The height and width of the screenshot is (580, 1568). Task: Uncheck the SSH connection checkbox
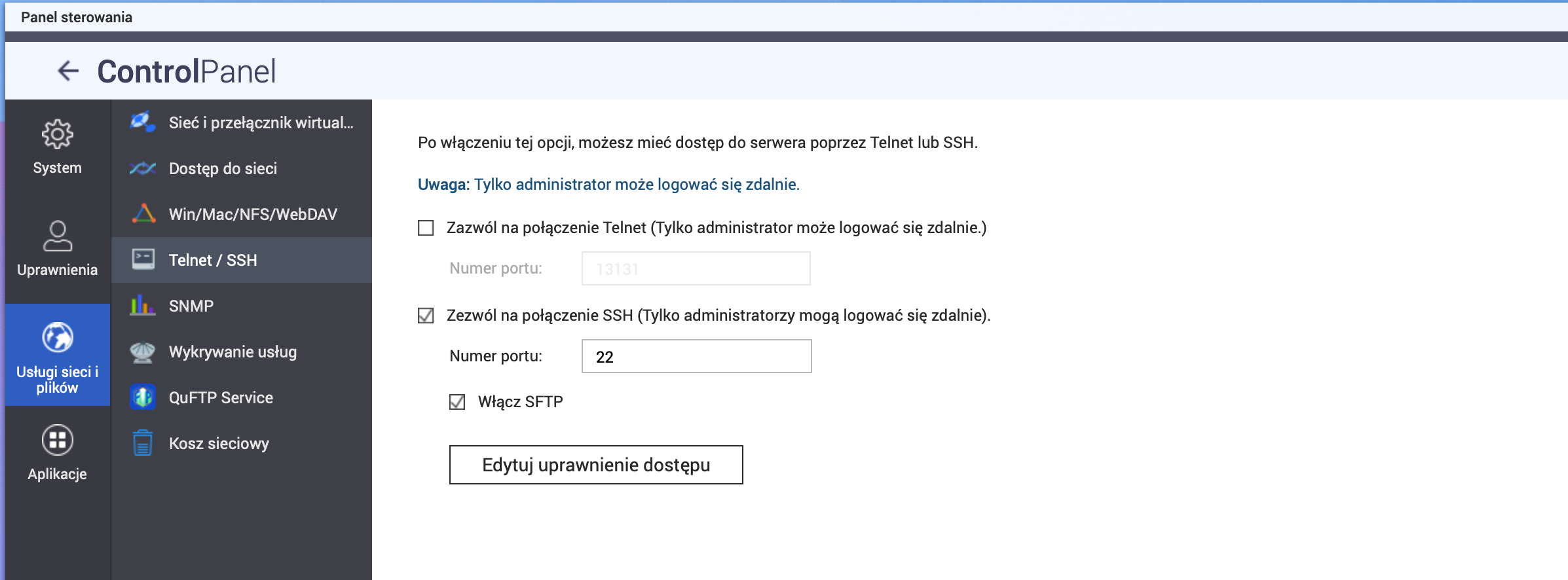point(426,316)
